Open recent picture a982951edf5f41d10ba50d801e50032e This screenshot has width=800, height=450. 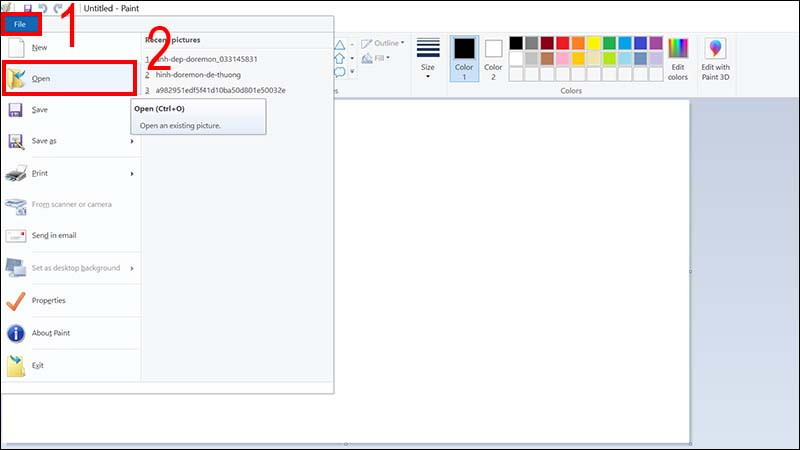[x=219, y=90]
